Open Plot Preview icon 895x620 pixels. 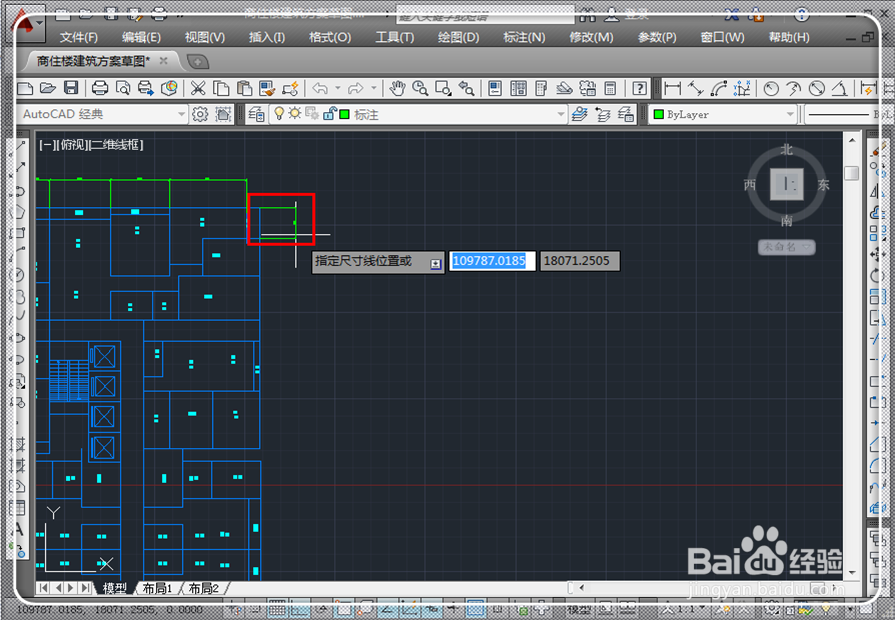point(123,88)
